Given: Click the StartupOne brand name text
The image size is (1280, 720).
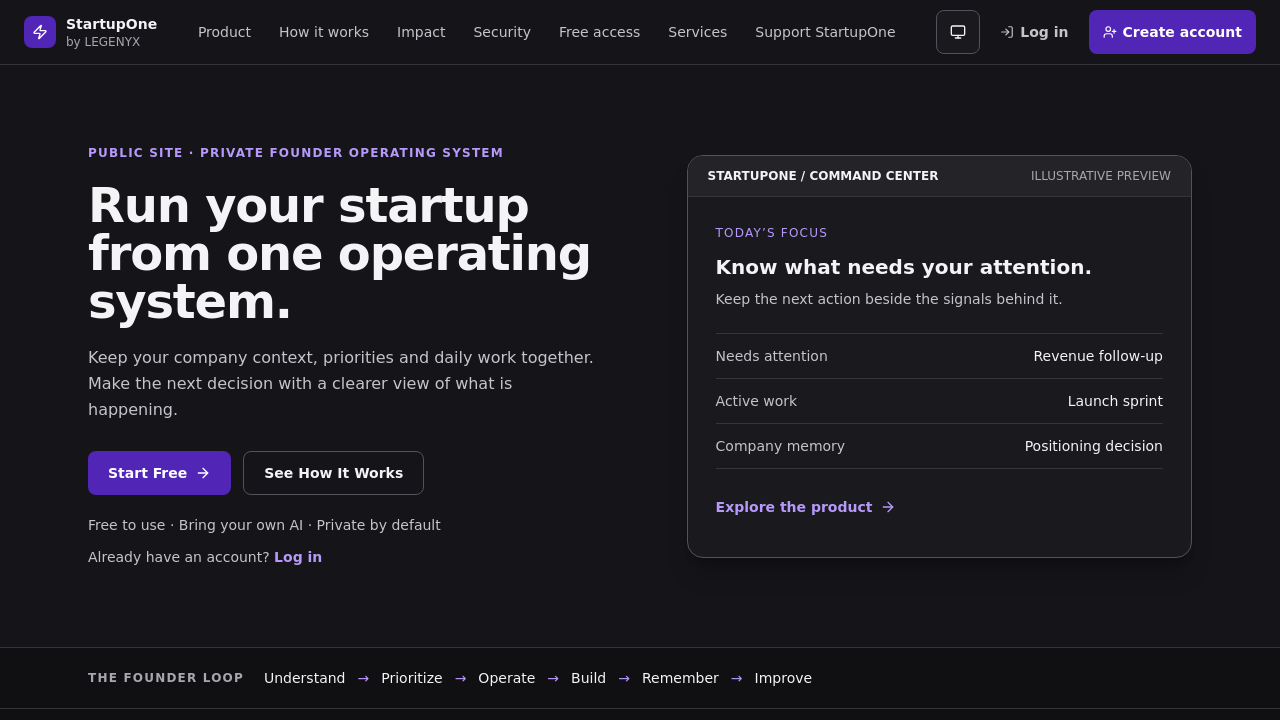Looking at the screenshot, I should [x=111, y=24].
